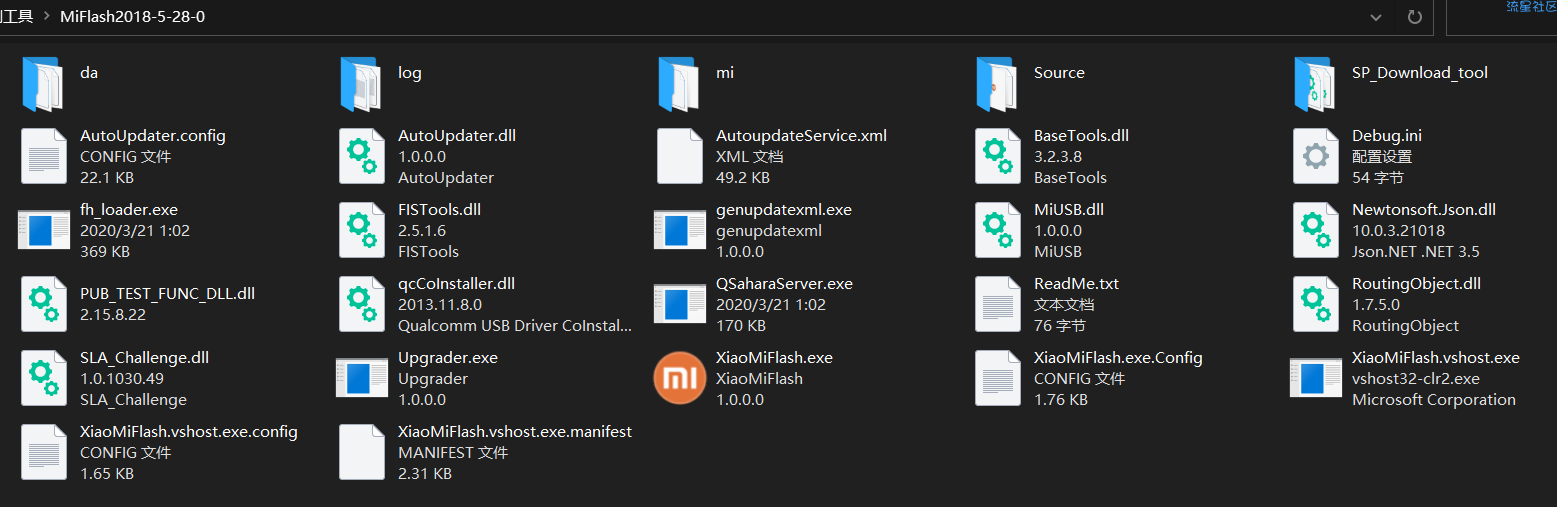Select the FISTools.dll gear icon
Viewport: 1557px width, 507px height.
(x=361, y=230)
